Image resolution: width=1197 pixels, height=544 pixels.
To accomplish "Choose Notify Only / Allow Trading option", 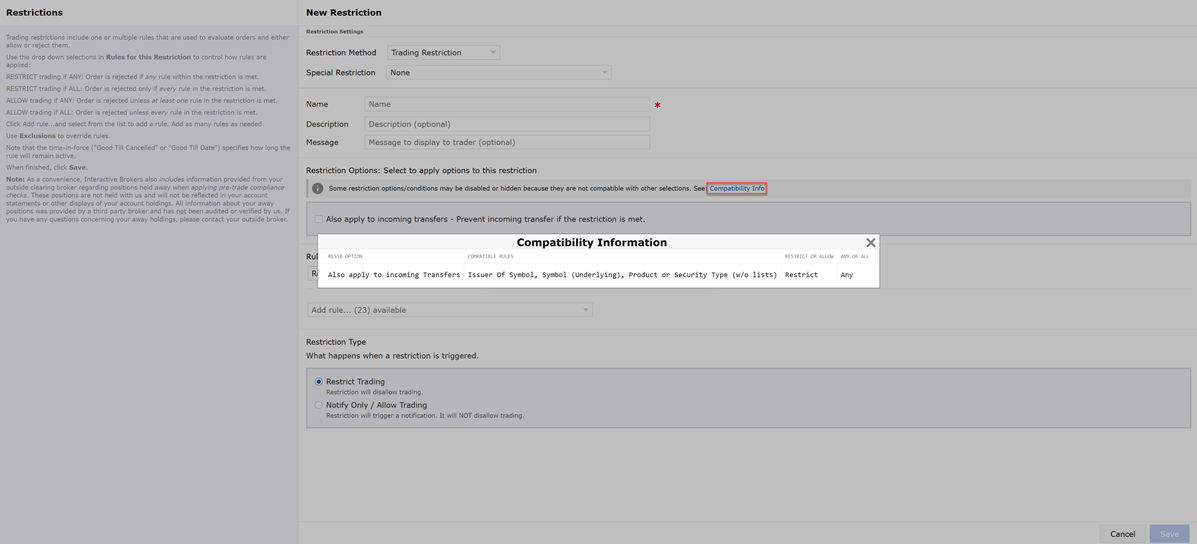I will click(319, 405).
